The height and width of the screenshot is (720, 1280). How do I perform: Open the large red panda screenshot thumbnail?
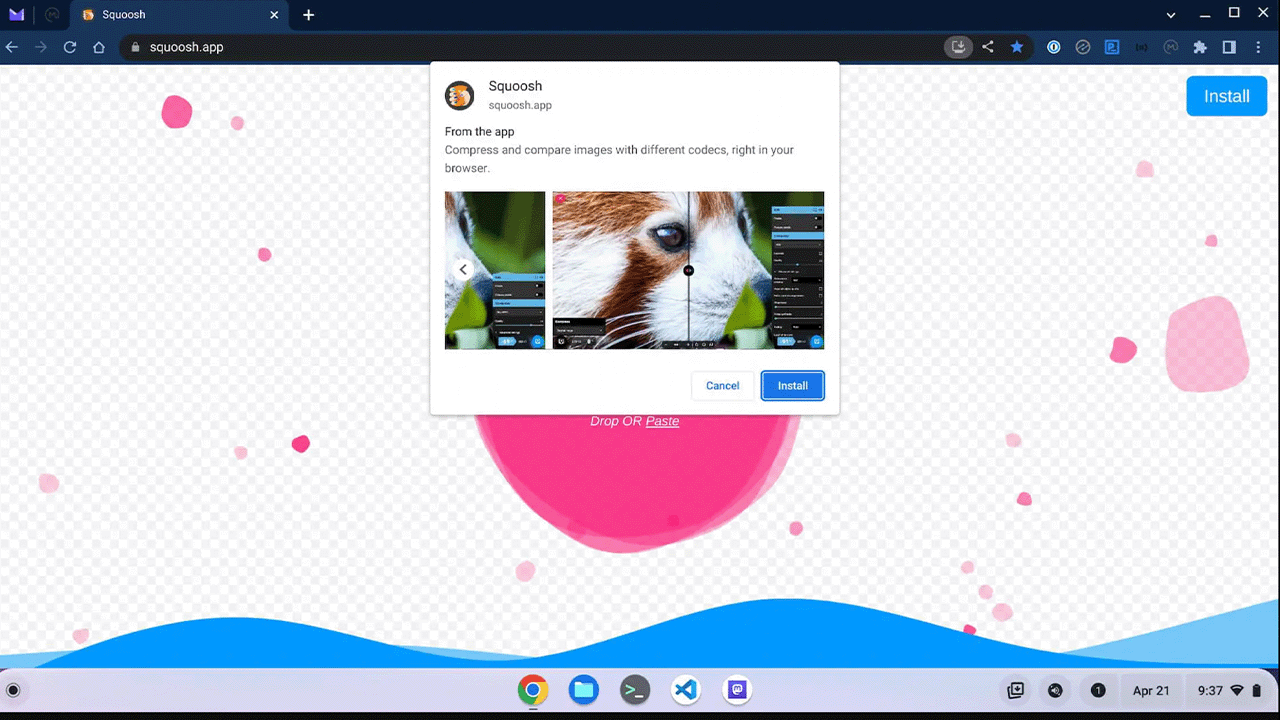tap(688, 270)
